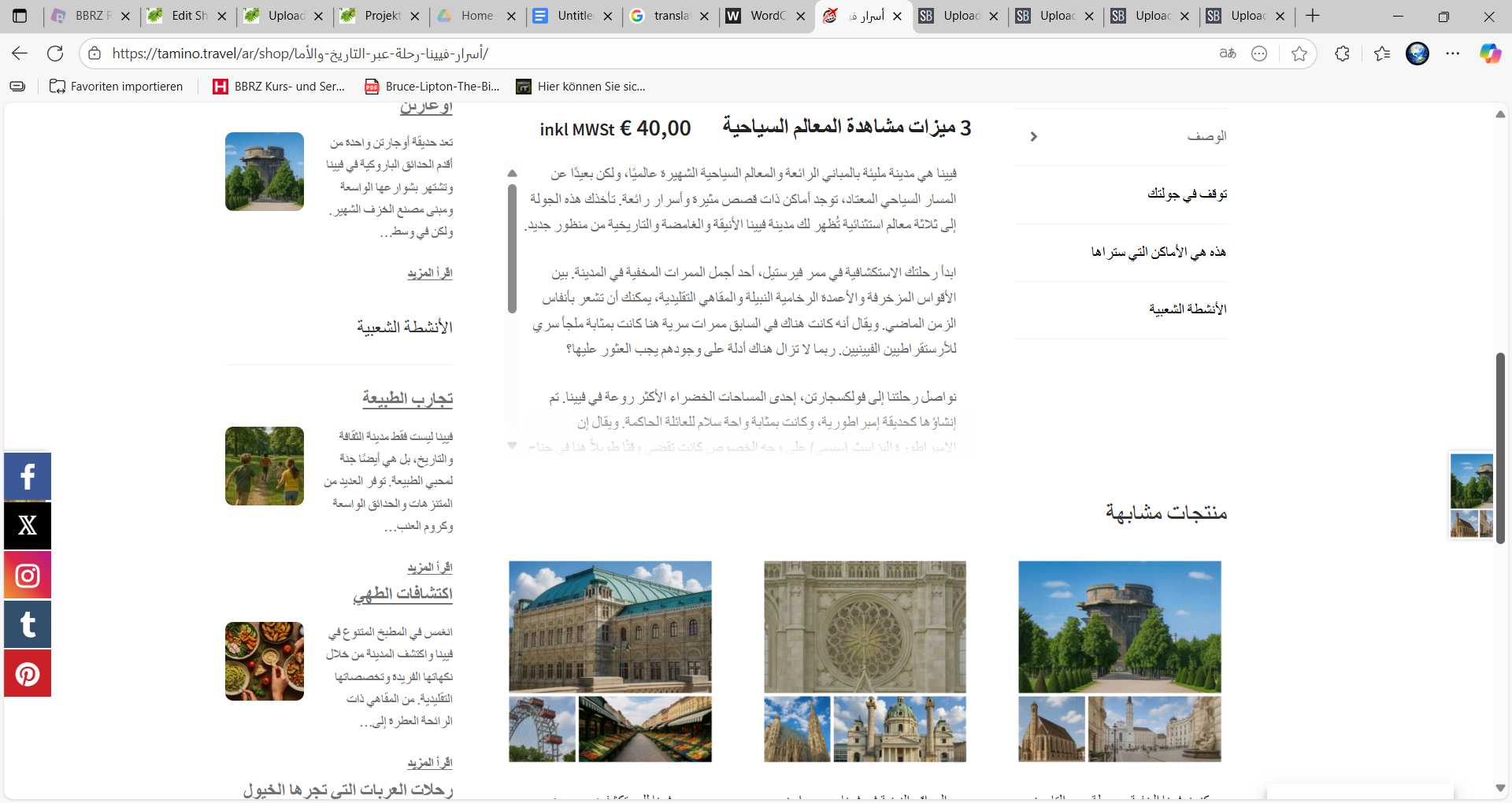Click the page vertical scrollbar thumb
1512x803 pixels.
tap(1500, 448)
